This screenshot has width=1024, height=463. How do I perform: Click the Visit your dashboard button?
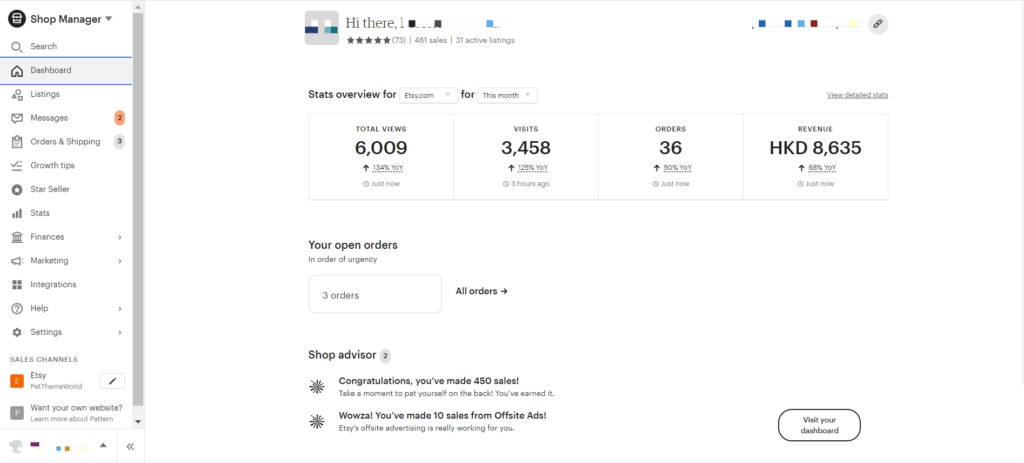pos(819,425)
